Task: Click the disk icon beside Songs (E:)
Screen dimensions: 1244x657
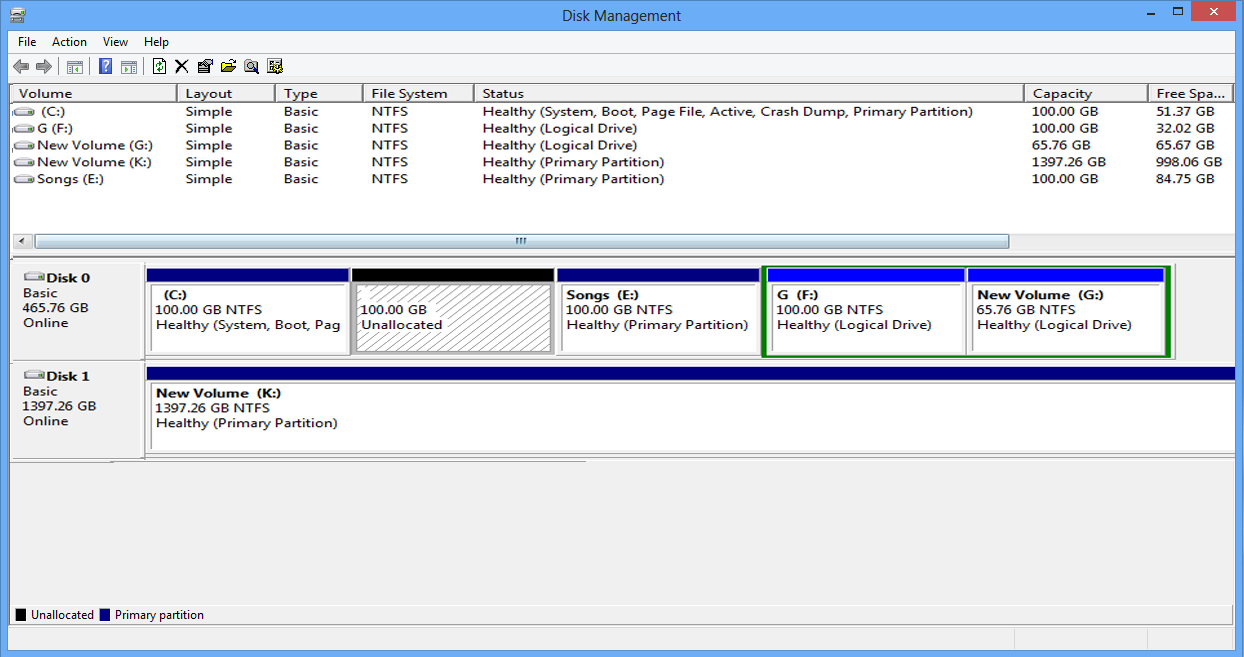Action: tap(24, 179)
